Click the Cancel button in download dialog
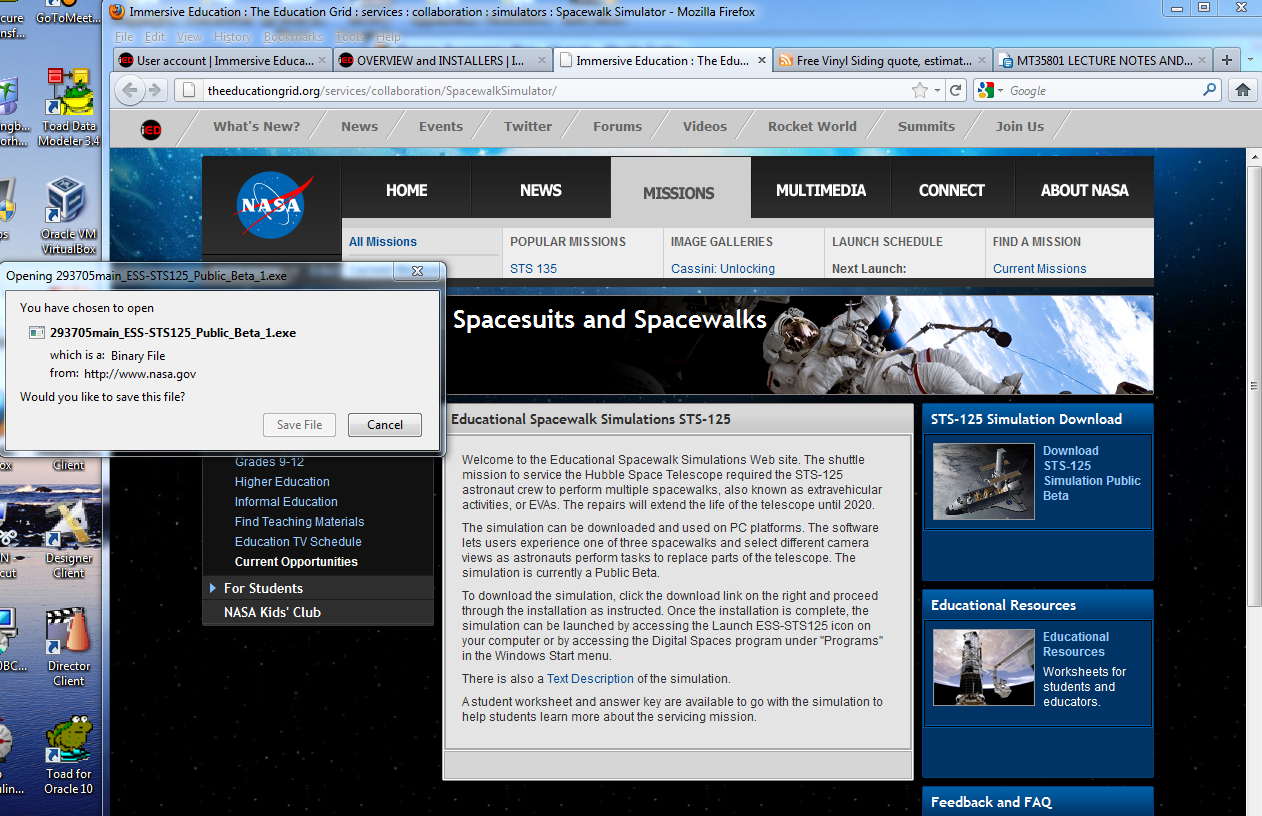1262x816 pixels. tap(385, 425)
